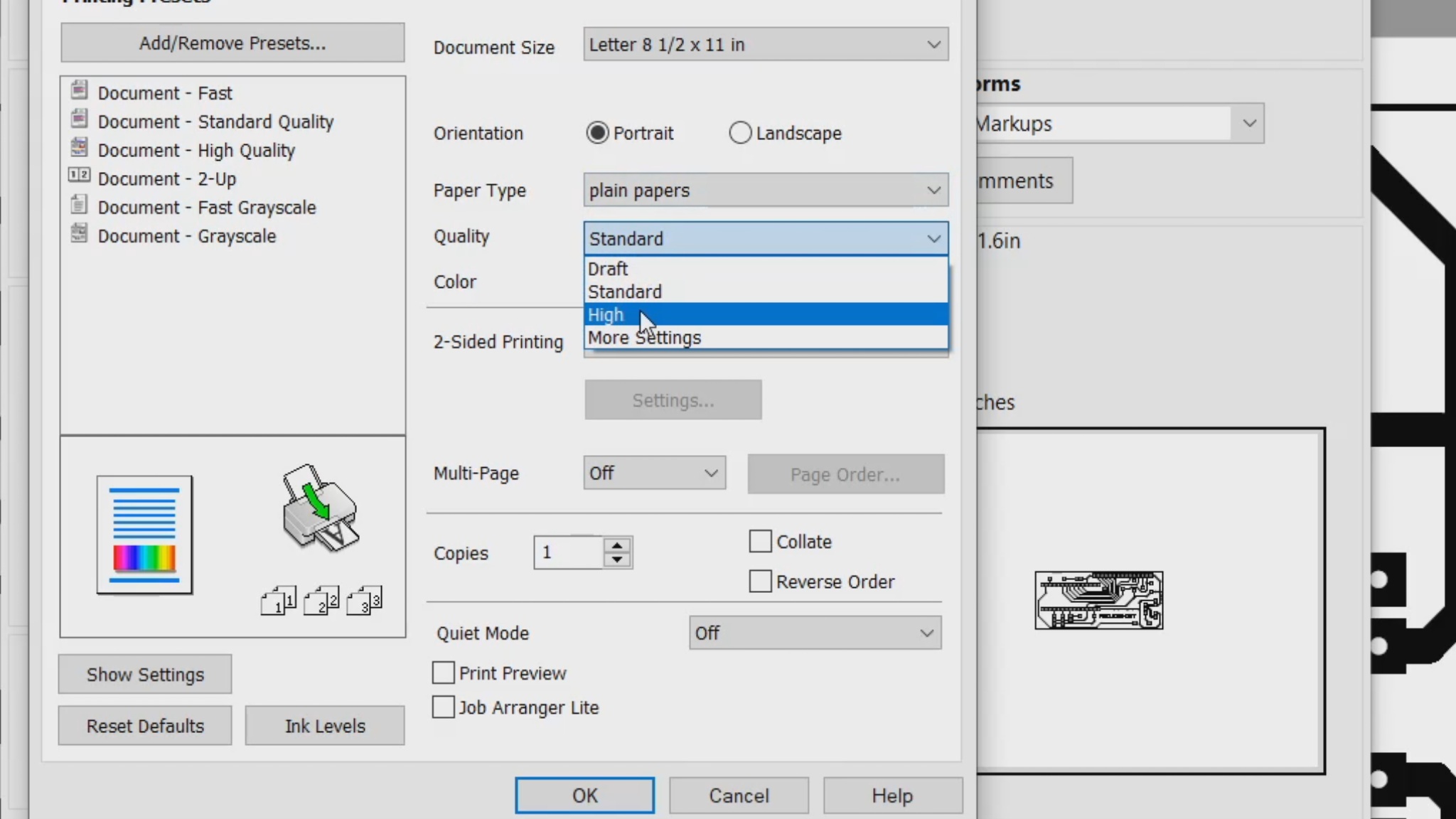Increase copies with the up arrow
Viewport: 1456px width, 819px height.
coord(617,545)
